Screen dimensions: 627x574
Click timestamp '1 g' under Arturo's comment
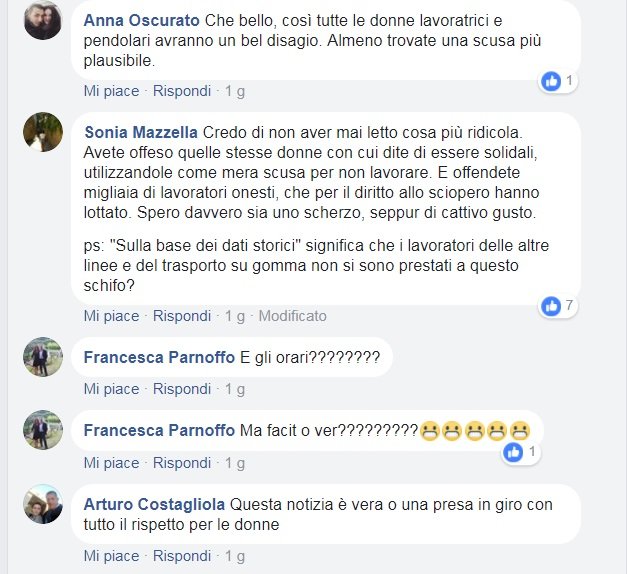(x=235, y=556)
